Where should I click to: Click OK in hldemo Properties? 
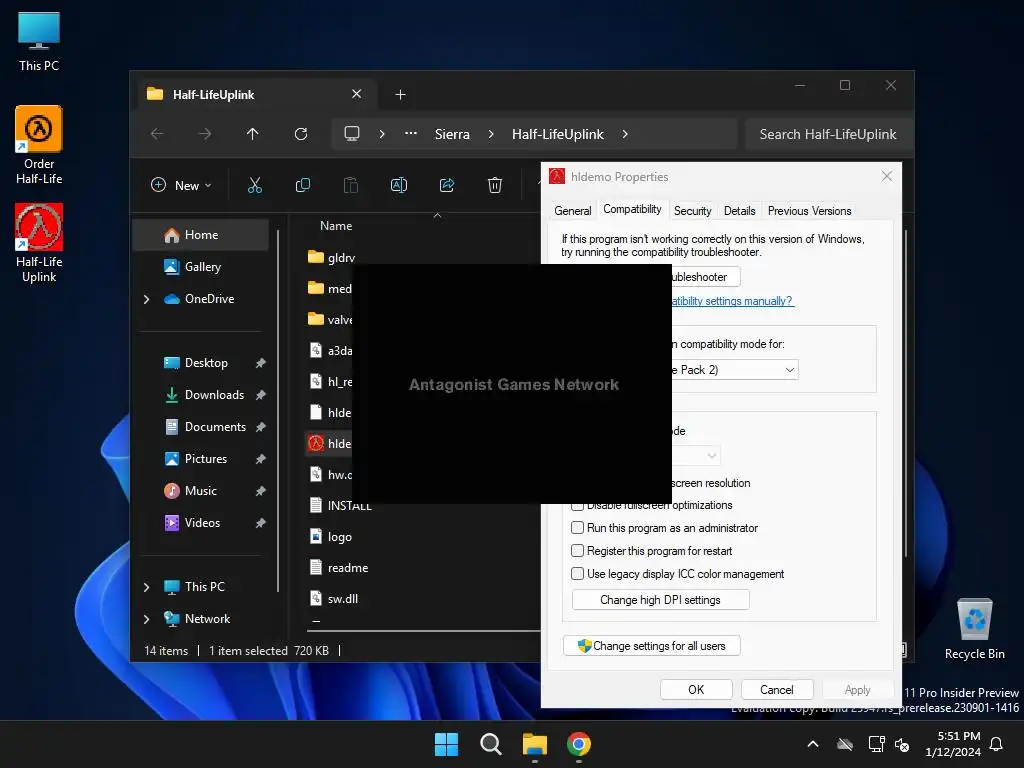point(696,690)
